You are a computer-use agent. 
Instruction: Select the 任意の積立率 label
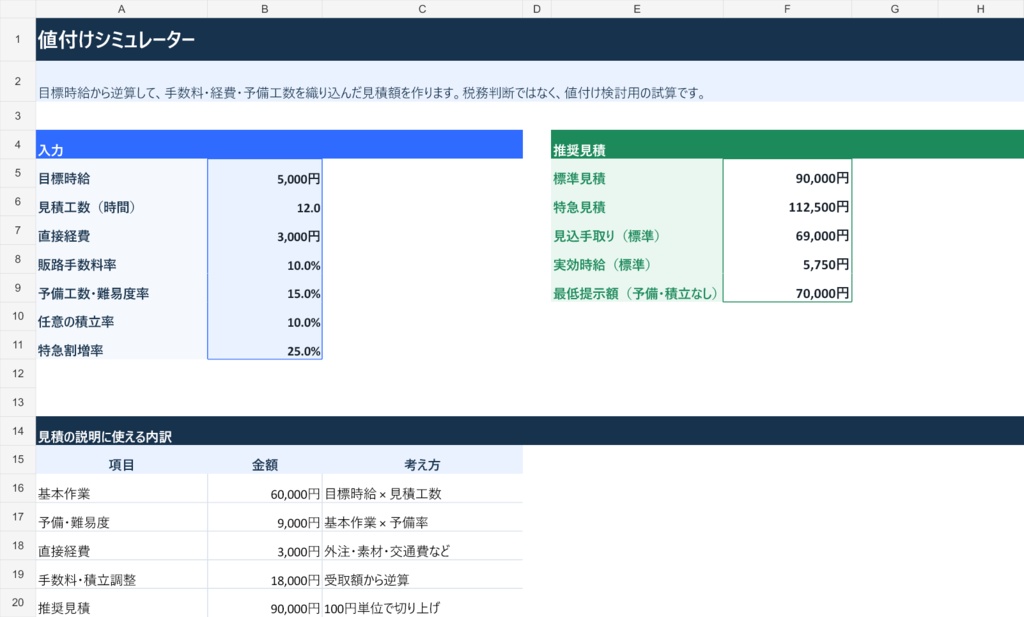(x=121, y=316)
